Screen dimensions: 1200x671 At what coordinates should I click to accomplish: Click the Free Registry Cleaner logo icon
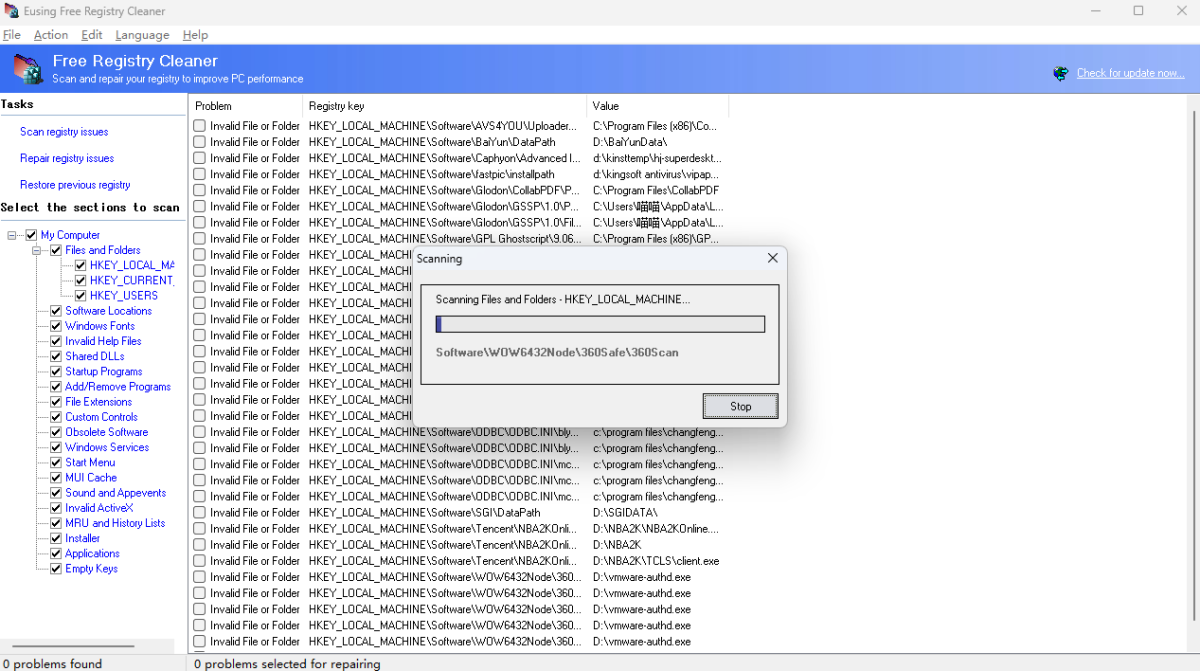click(27, 69)
